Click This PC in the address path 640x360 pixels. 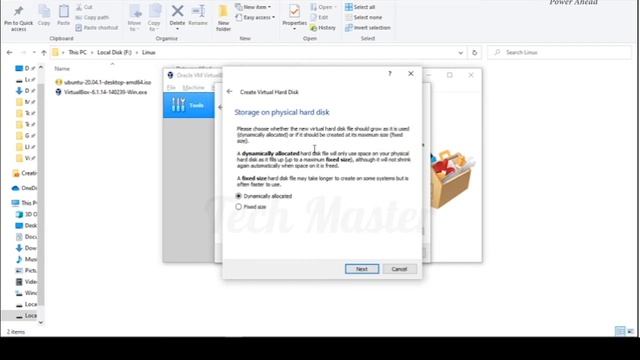point(78,53)
